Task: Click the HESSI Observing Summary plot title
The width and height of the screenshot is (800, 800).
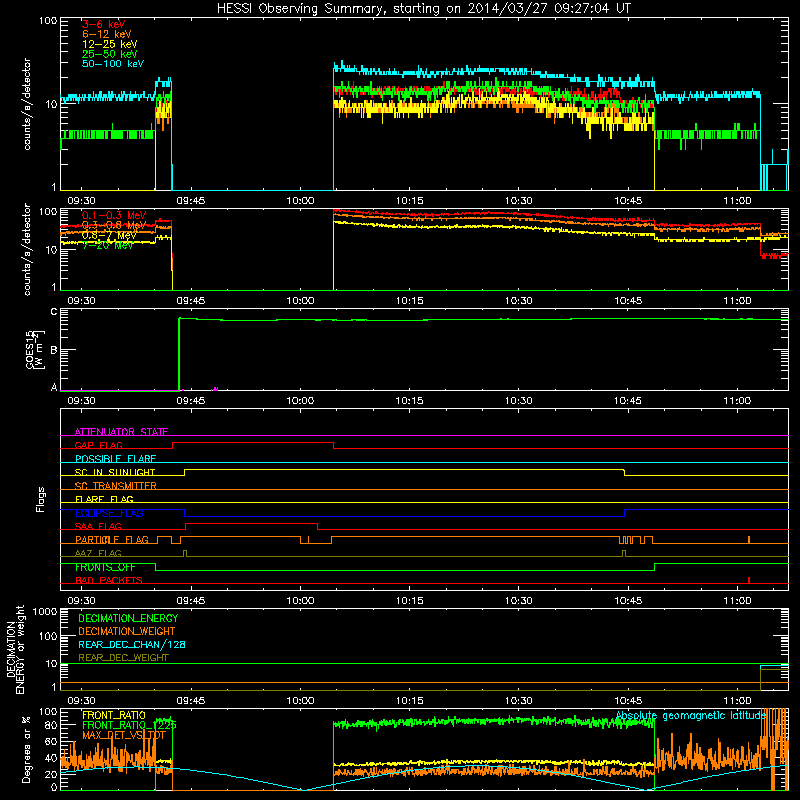Action: (424, 9)
